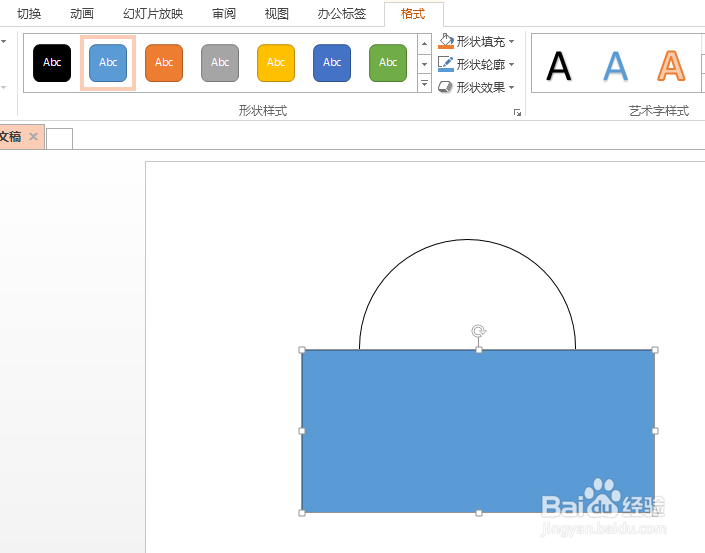Apply the light blue Abc shape style
Image resolution: width=705 pixels, height=553 pixels.
click(108, 63)
